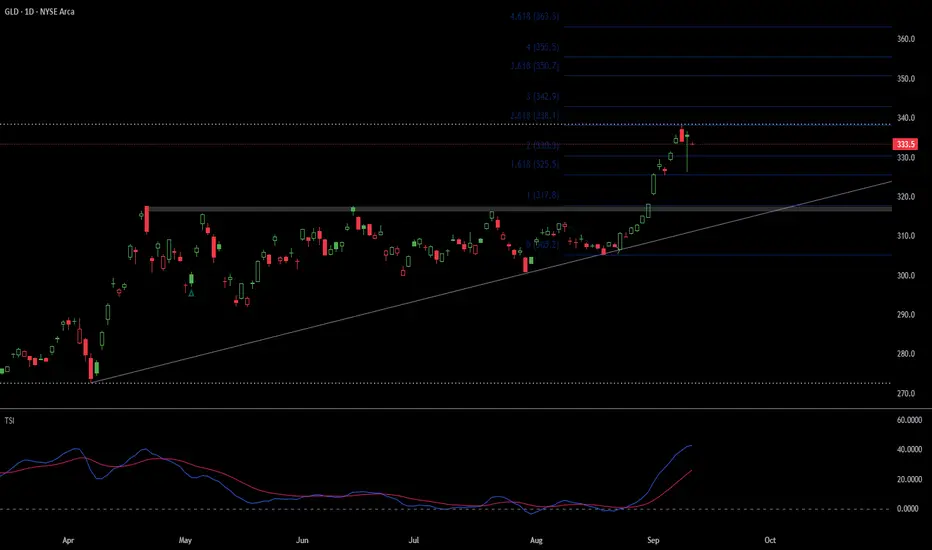Click the 290.0 price axis label
932x550 pixels.
pos(905,315)
